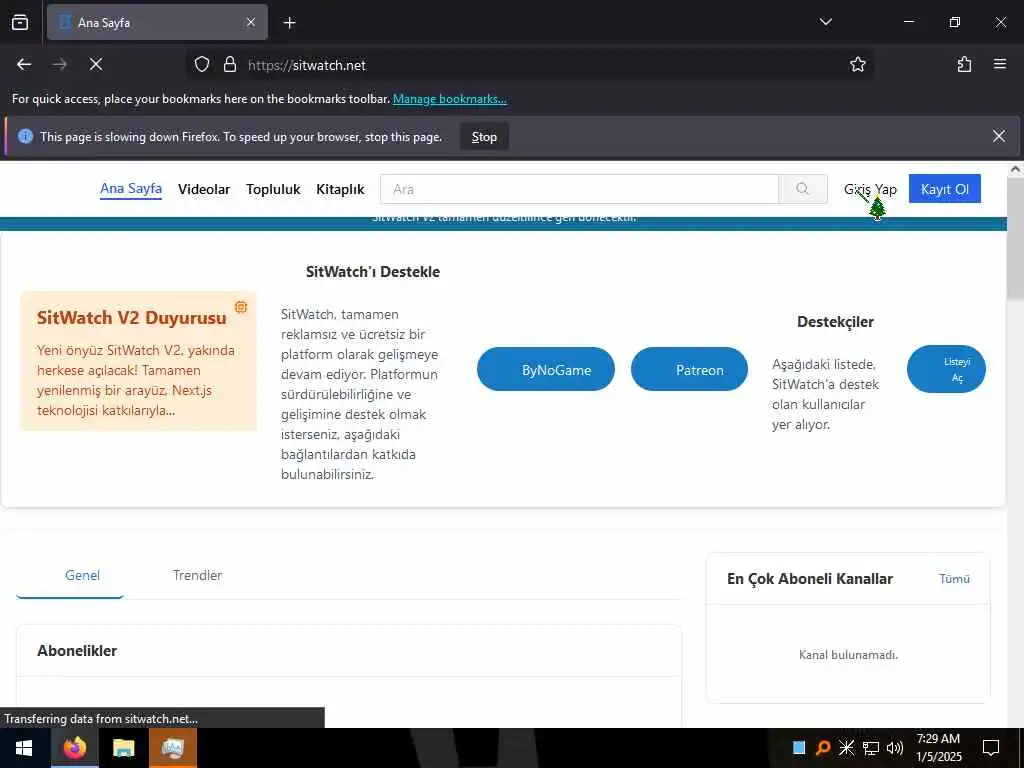Click the SitWatch'ı Destekle heading
Screen dimensions: 1024x768
(x=373, y=272)
